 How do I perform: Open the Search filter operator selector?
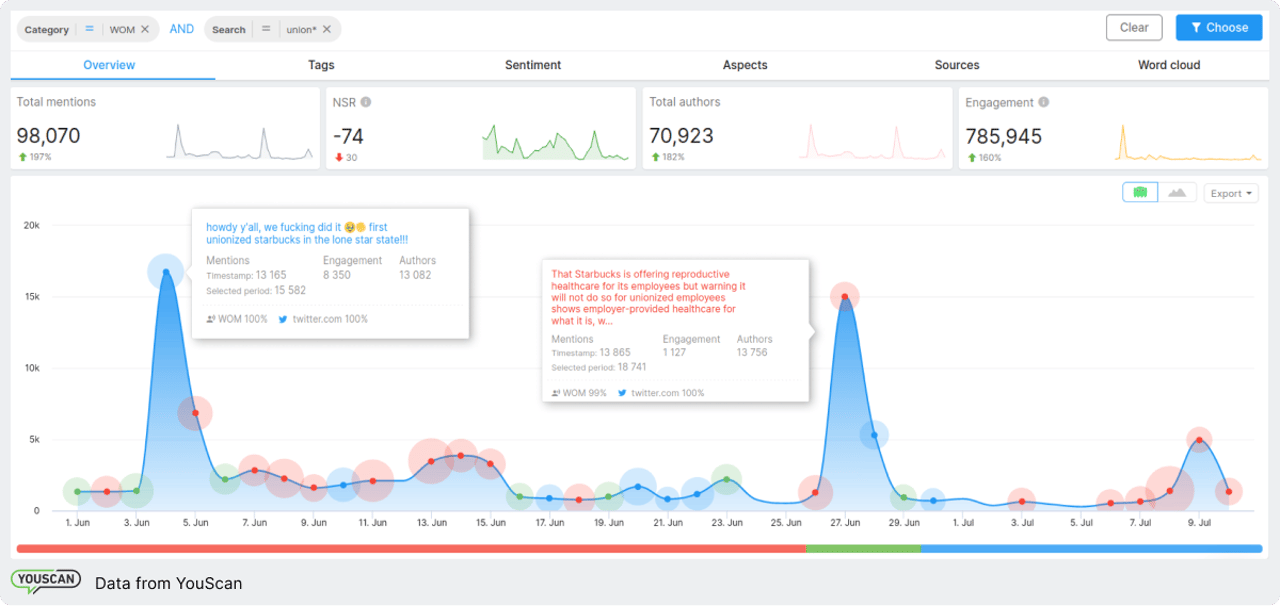click(x=266, y=30)
